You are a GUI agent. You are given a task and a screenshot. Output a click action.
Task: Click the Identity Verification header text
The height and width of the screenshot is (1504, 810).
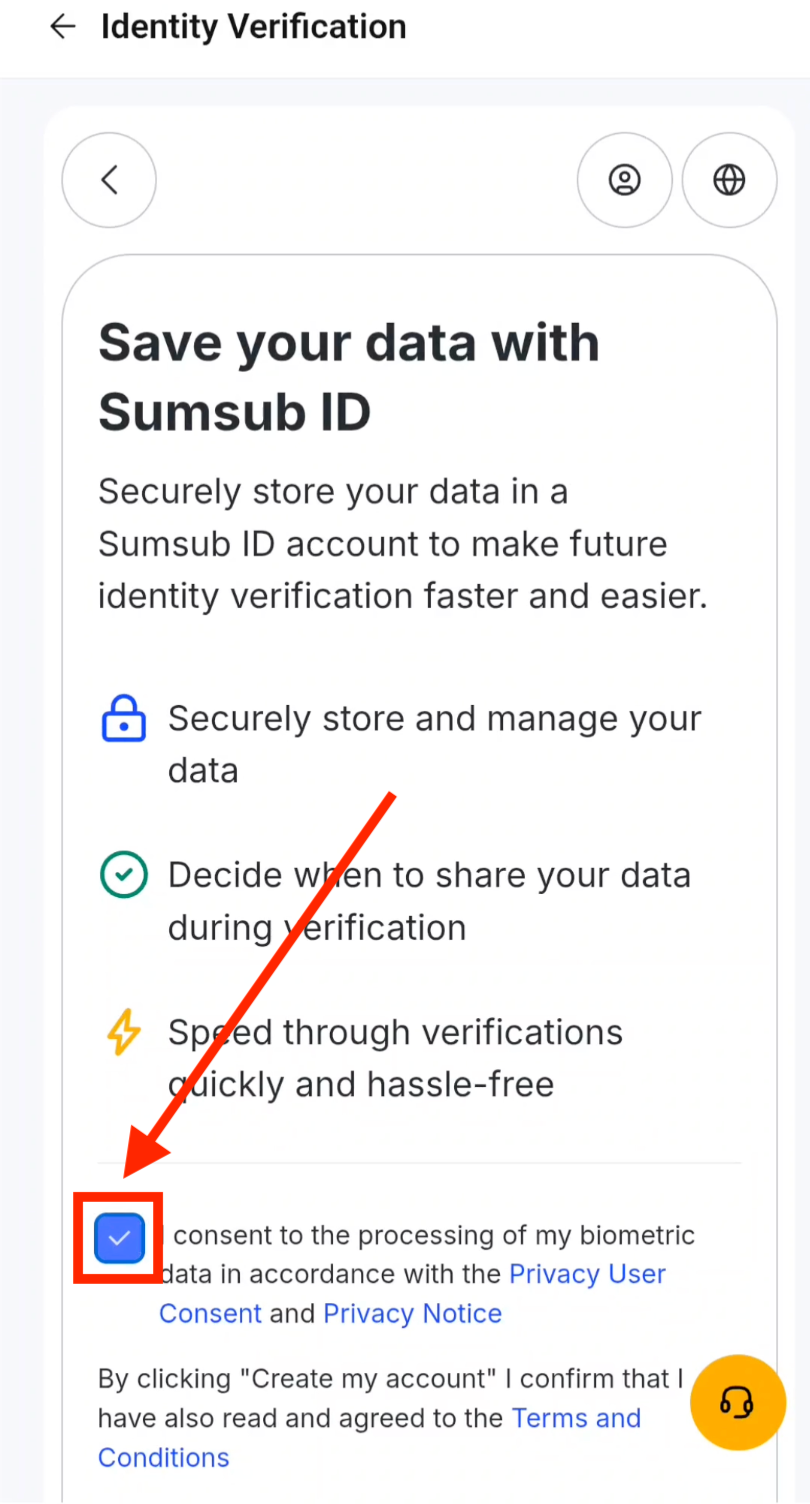click(x=252, y=26)
